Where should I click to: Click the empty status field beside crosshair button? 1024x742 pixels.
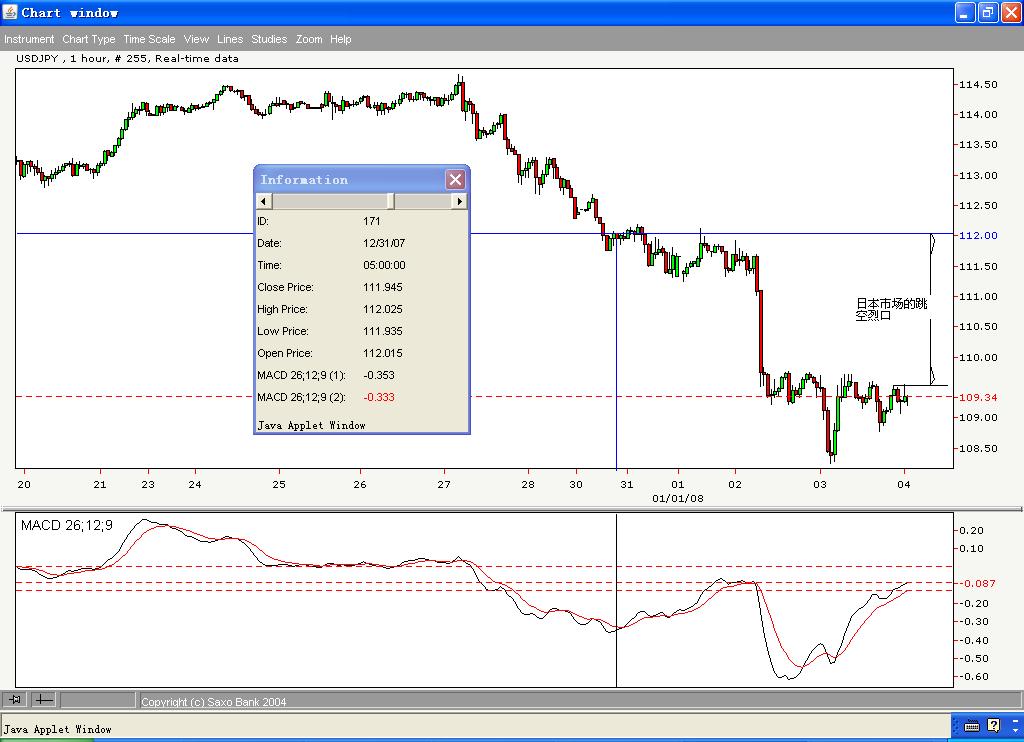click(98, 700)
